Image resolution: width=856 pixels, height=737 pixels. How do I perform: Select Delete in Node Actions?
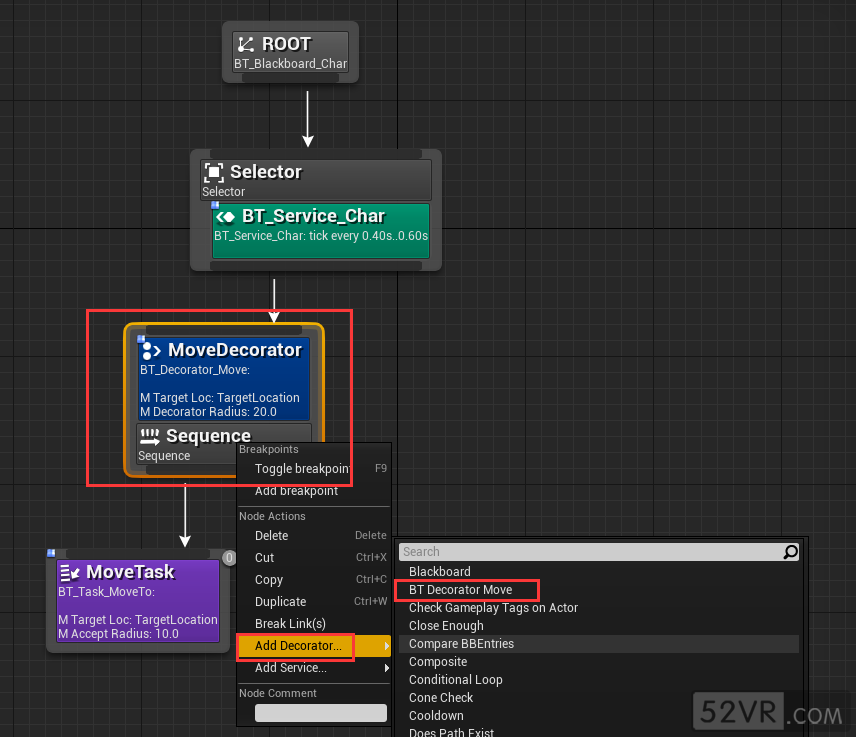point(271,536)
